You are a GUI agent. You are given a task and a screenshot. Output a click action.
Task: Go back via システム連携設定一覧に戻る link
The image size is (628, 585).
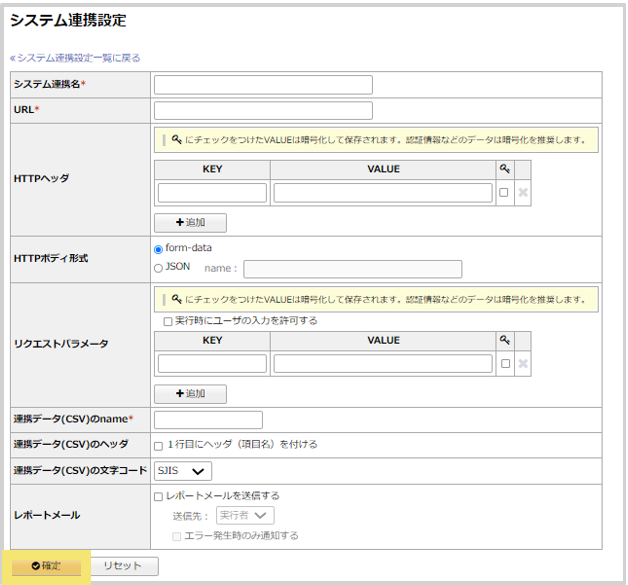[75, 58]
